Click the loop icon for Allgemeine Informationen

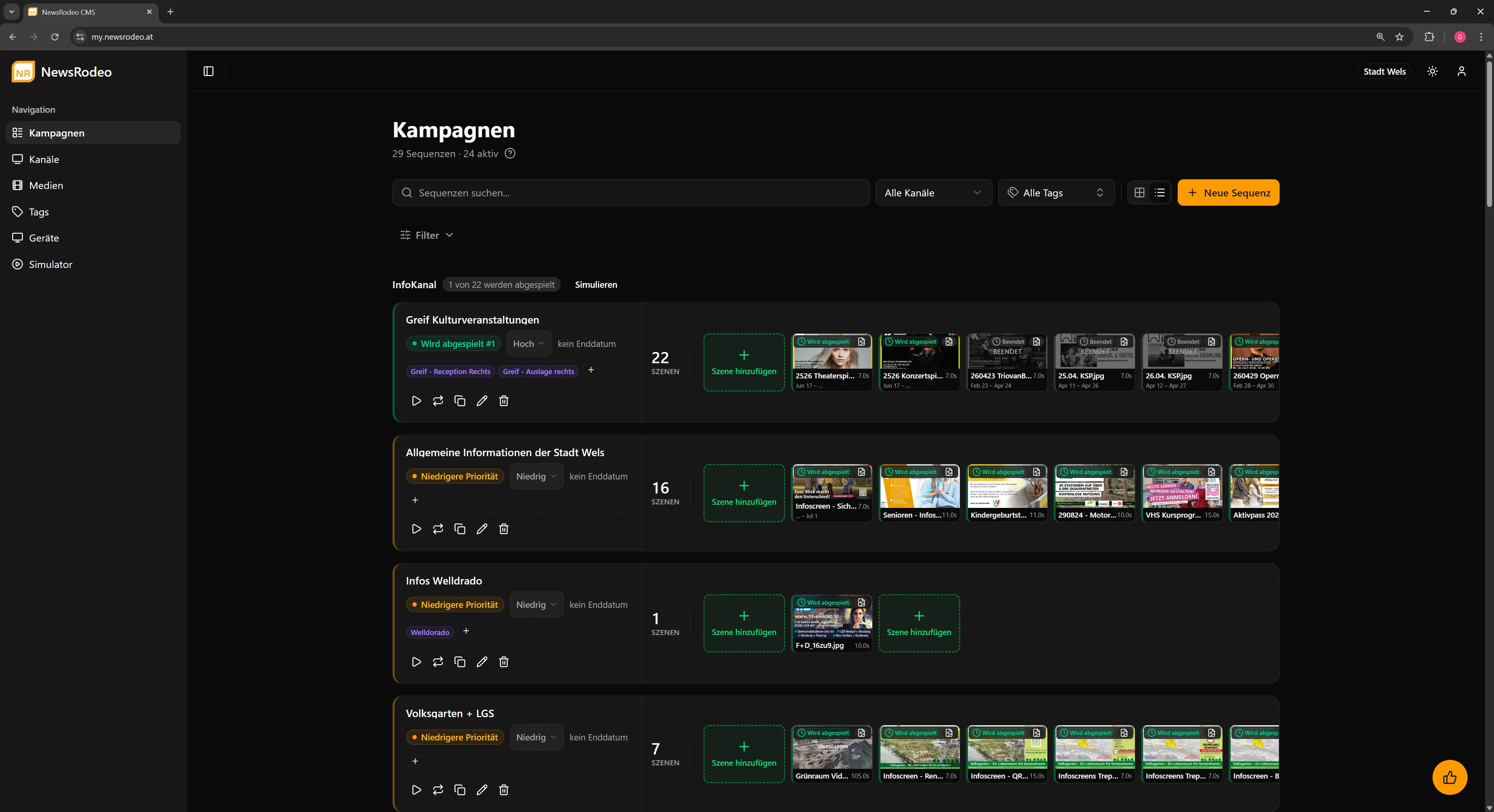438,528
